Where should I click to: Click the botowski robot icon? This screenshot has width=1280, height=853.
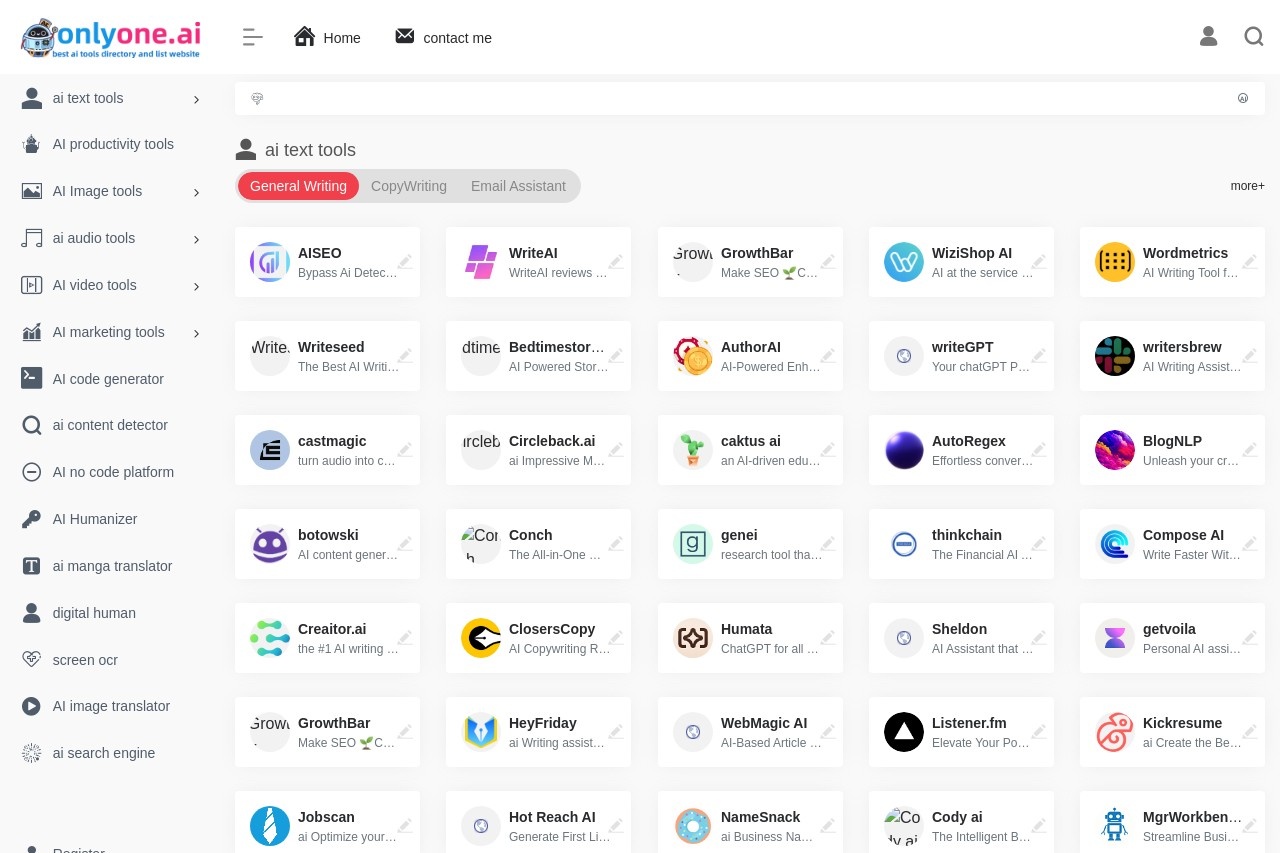(270, 544)
